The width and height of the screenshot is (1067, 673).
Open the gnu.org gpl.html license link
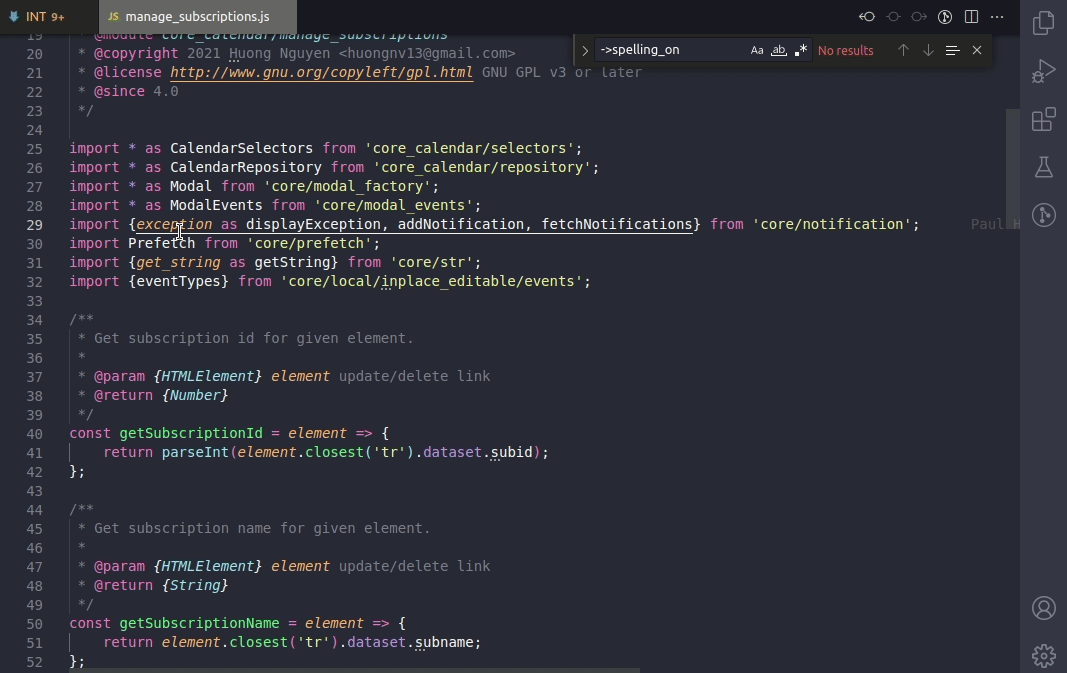(321, 72)
